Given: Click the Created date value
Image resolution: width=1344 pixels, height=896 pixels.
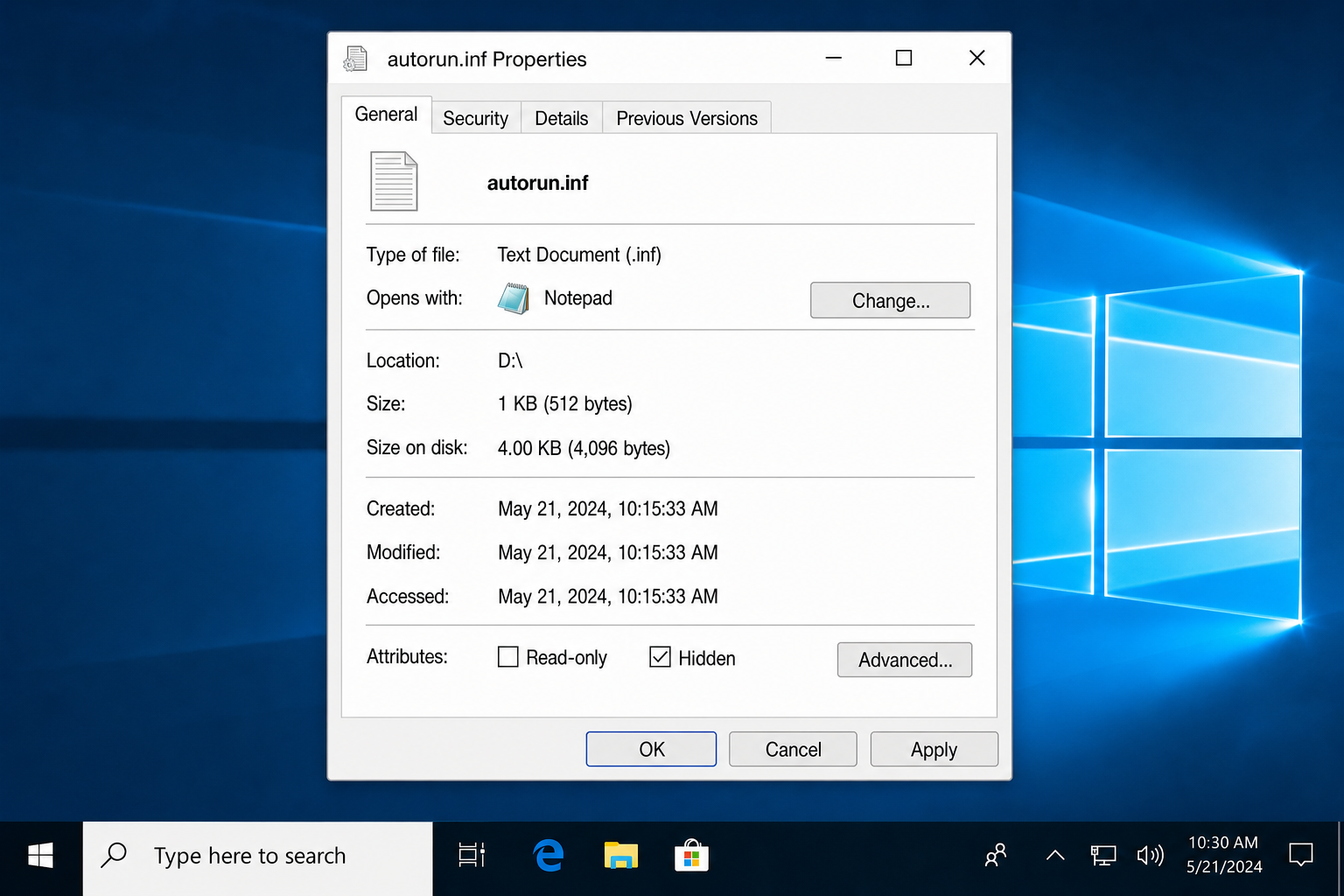Looking at the screenshot, I should click(608, 509).
